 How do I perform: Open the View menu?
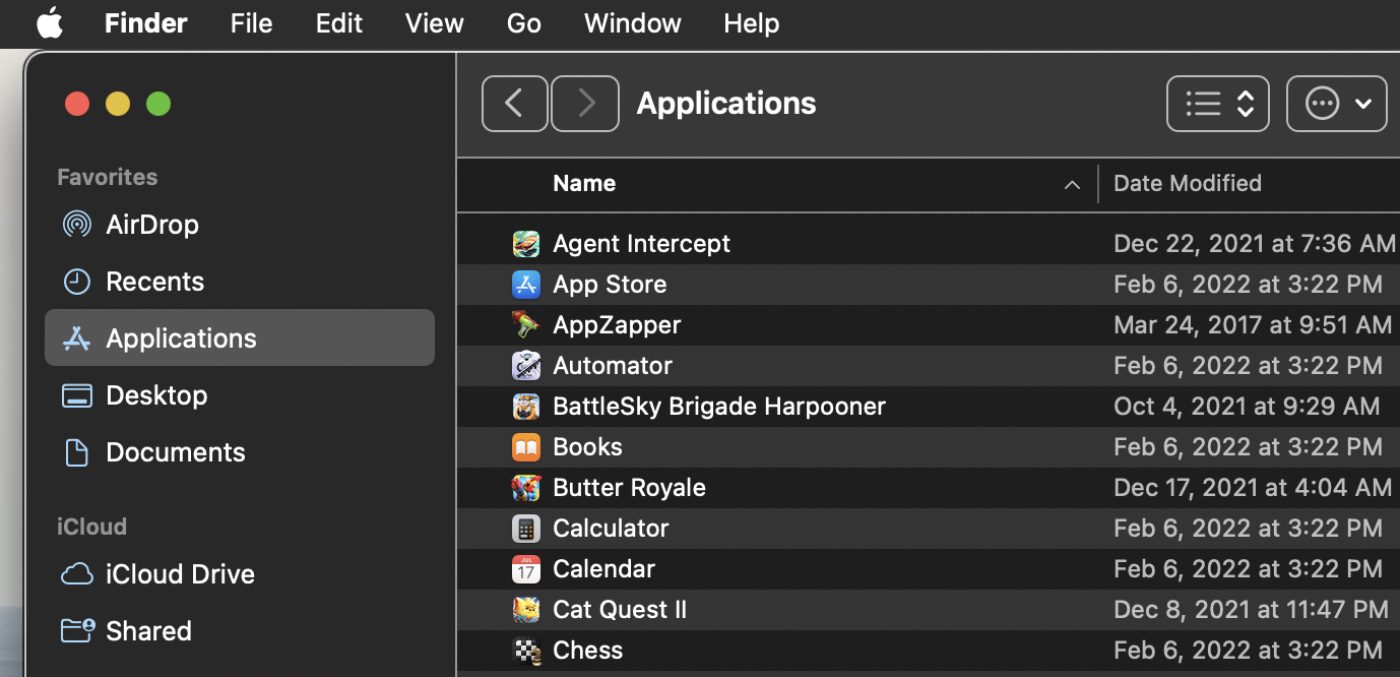[x=434, y=23]
